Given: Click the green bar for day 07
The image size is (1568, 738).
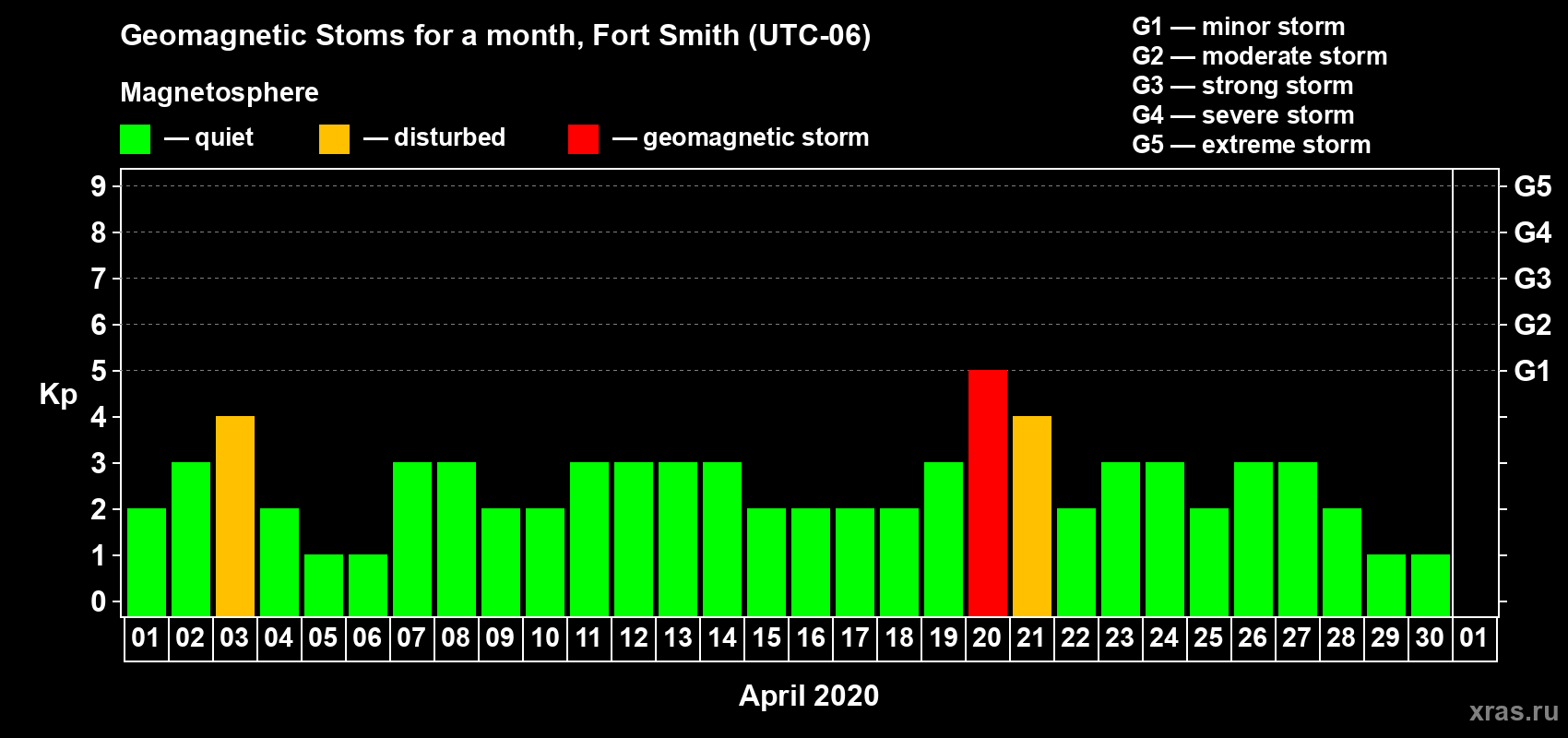Looking at the screenshot, I should coord(412,540).
